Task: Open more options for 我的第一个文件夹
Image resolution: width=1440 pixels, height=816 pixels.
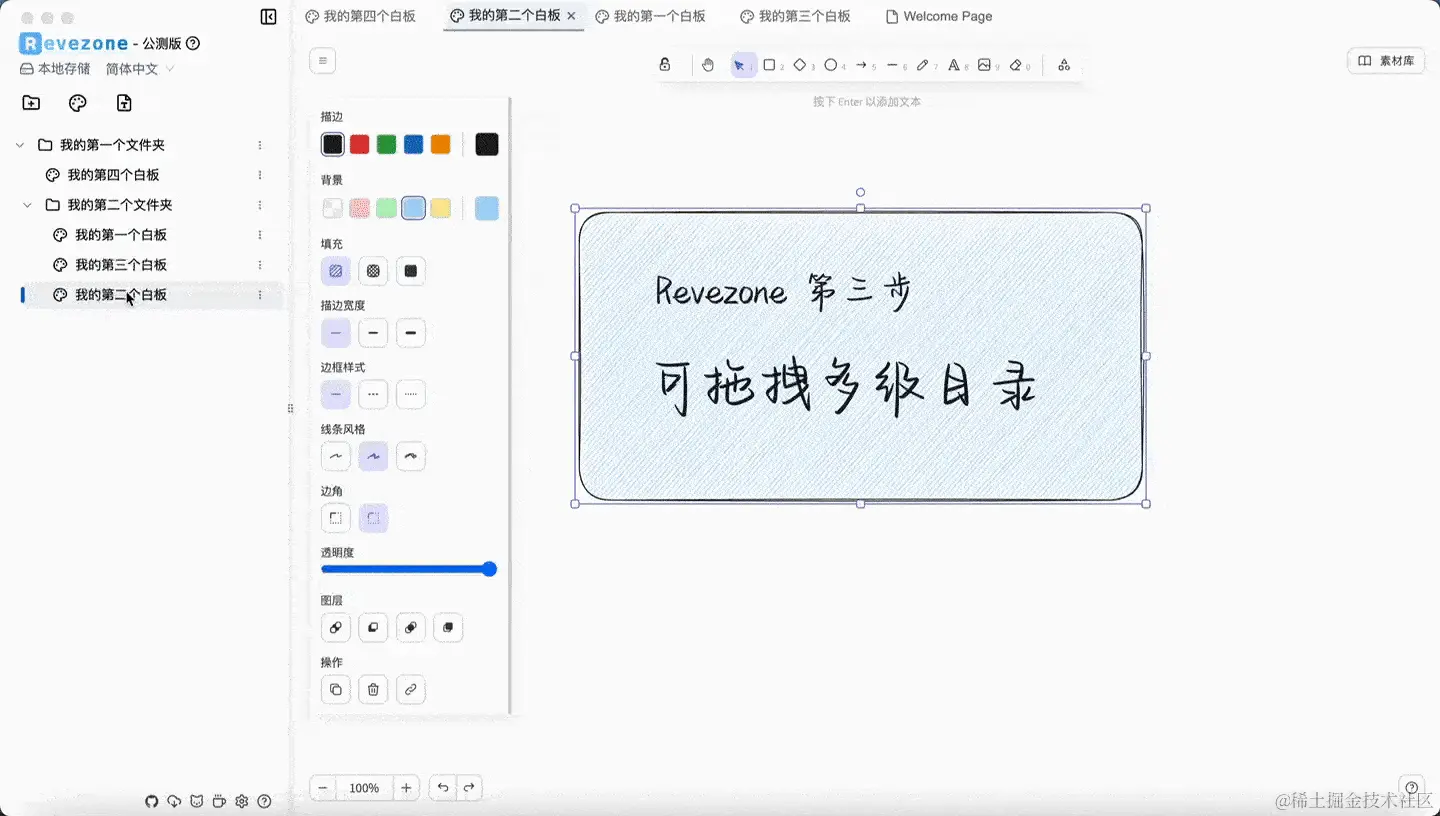Action: click(260, 145)
